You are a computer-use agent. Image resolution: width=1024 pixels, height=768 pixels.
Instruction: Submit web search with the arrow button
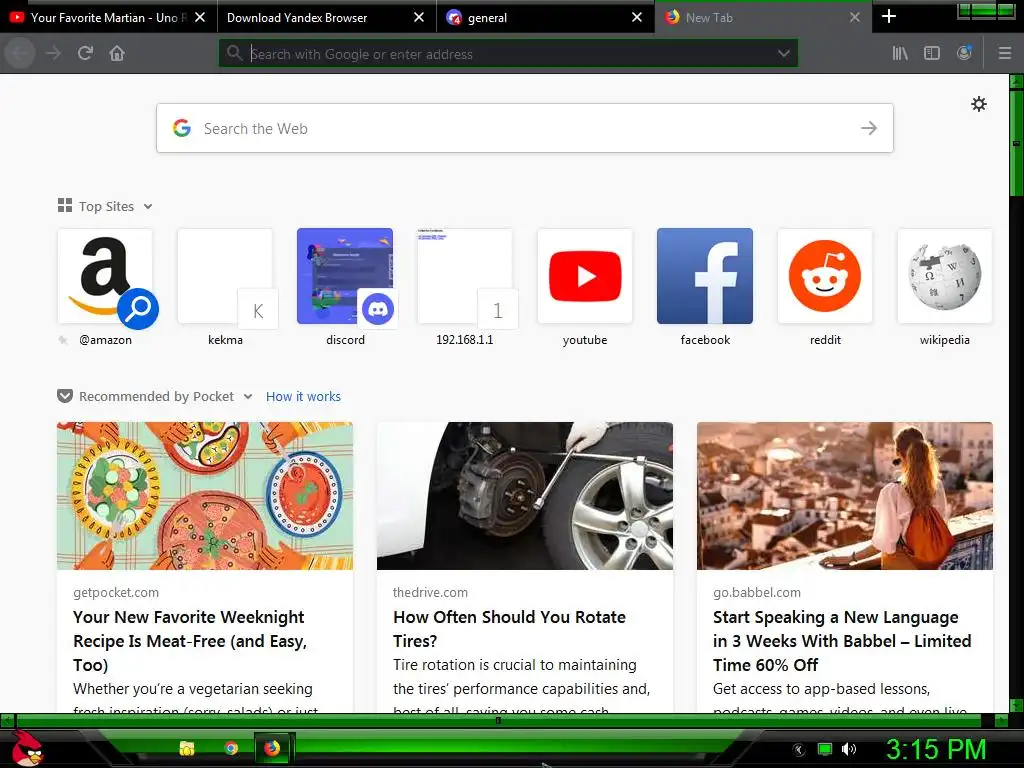[869, 128]
